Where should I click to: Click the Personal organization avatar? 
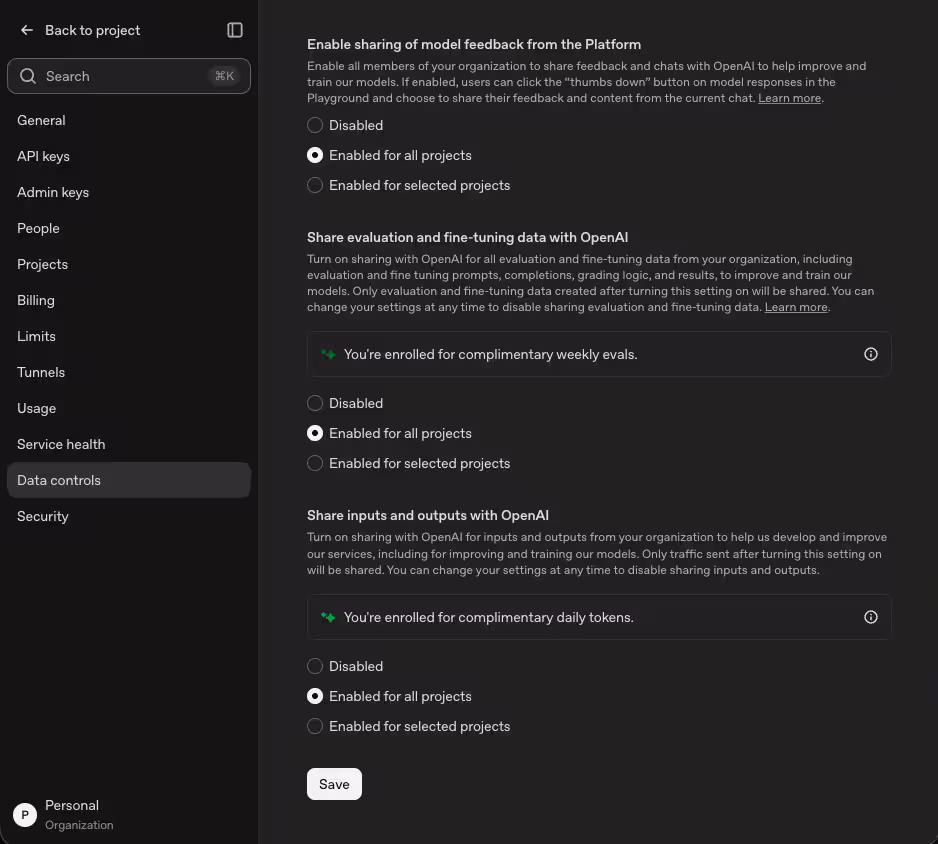pos(25,815)
